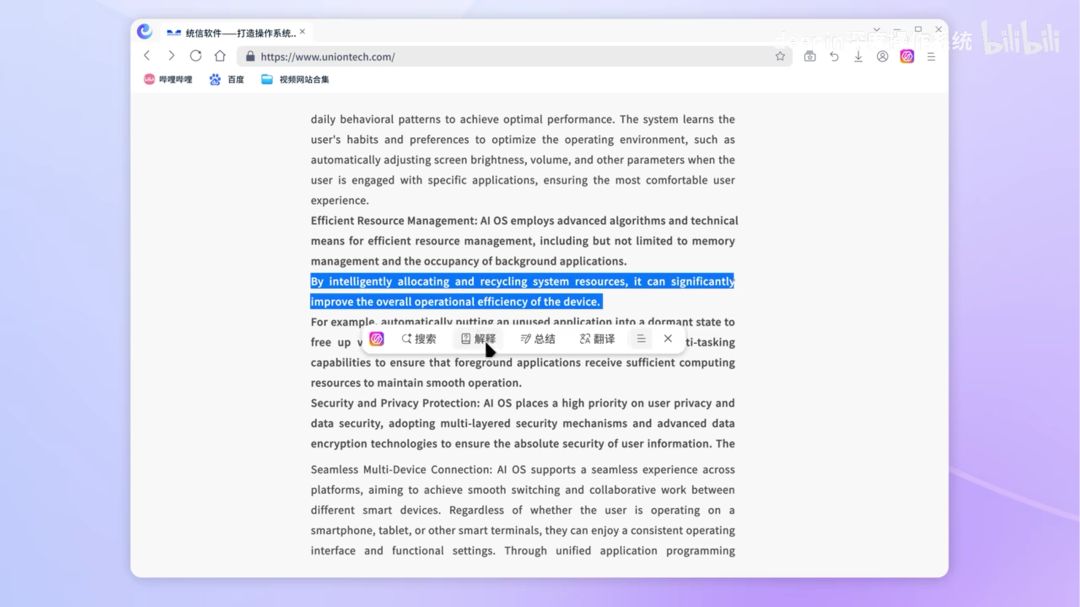
Task: Click the text 'Security and Privacy Protection:'
Action: tap(395, 403)
